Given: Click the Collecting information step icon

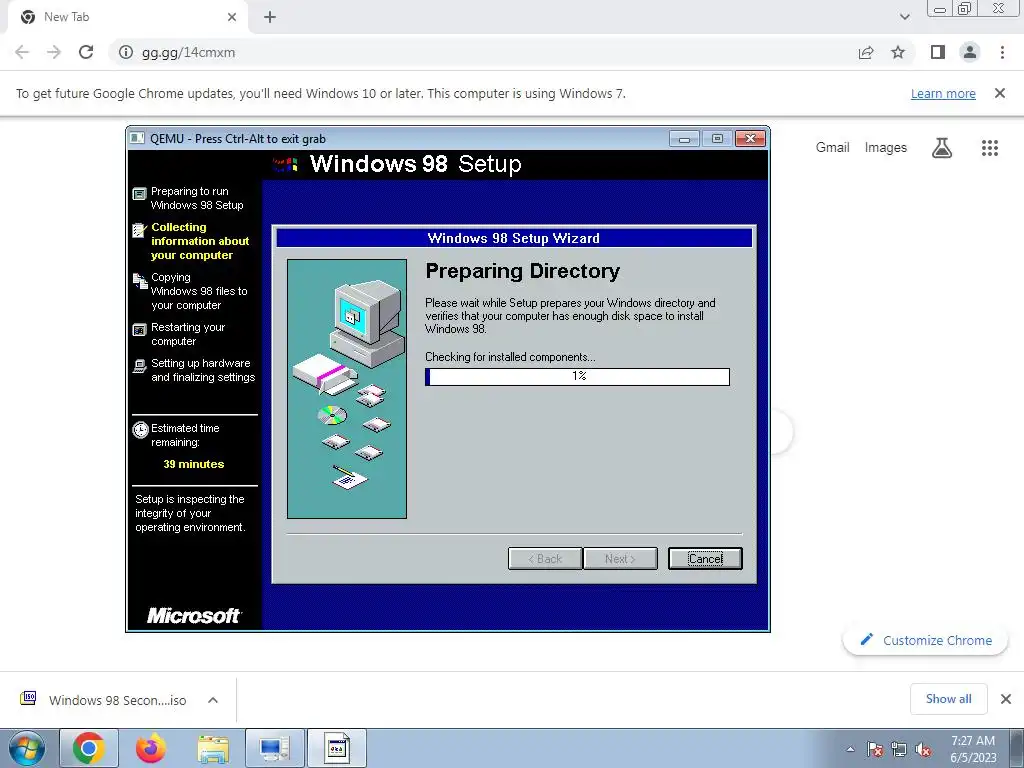Looking at the screenshot, I should (x=139, y=230).
